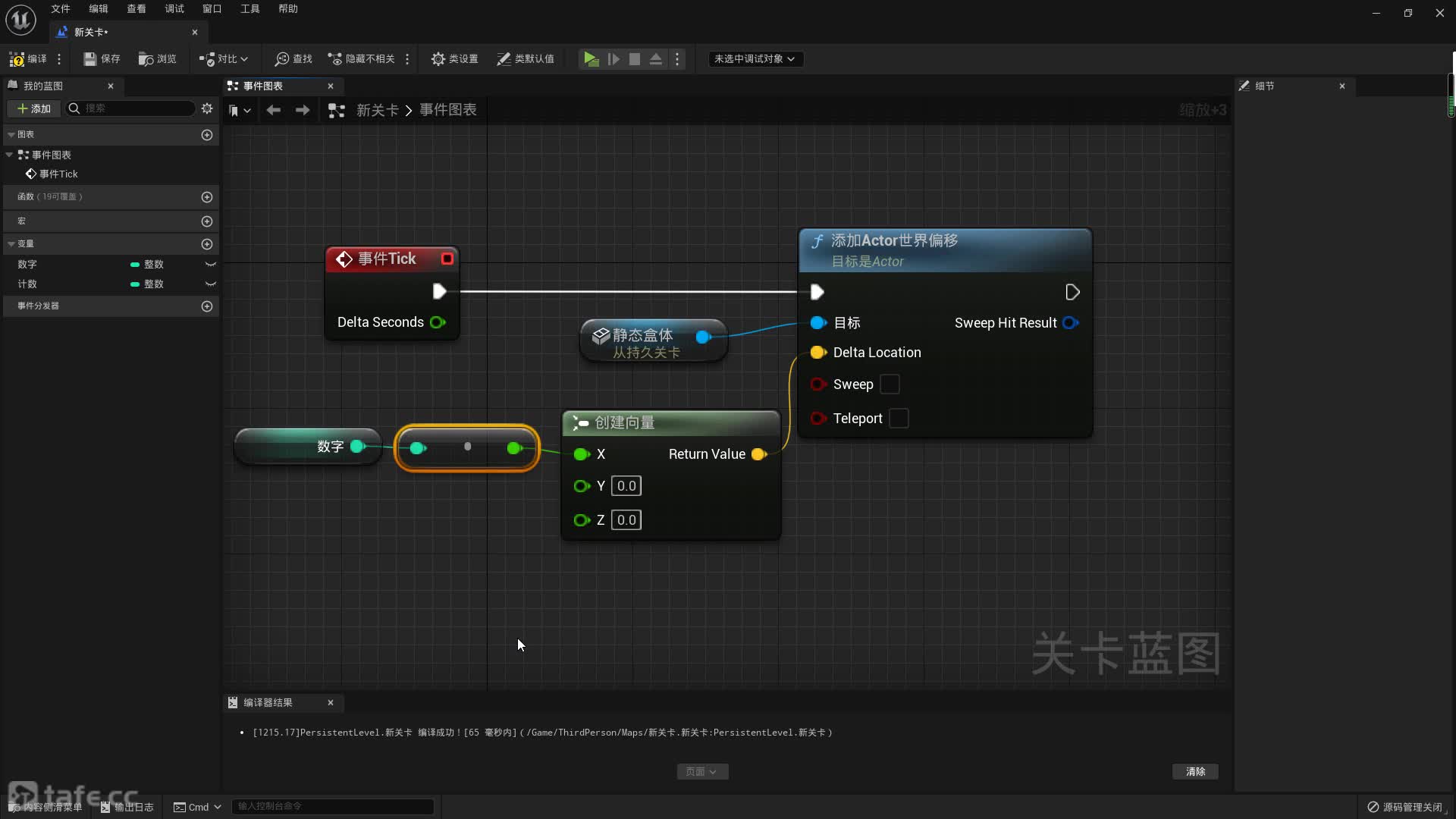Toggle visibility eye for 计数 variable
The width and height of the screenshot is (1456, 819).
[x=211, y=284]
